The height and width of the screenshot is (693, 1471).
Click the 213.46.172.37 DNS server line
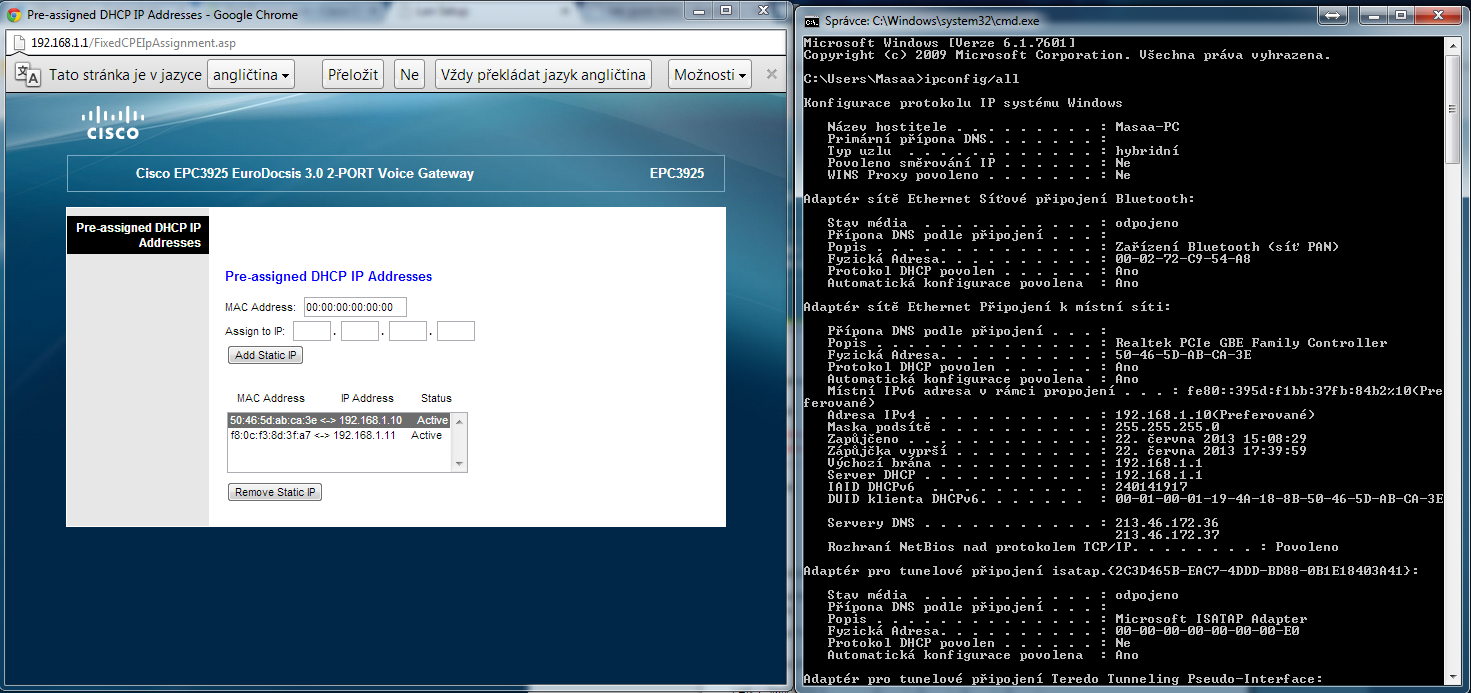[1167, 535]
